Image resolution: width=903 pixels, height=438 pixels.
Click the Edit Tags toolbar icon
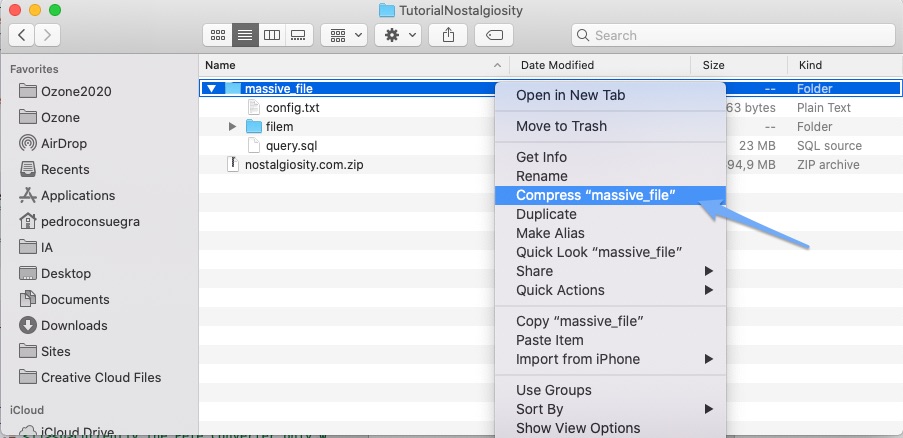pyautogui.click(x=494, y=35)
